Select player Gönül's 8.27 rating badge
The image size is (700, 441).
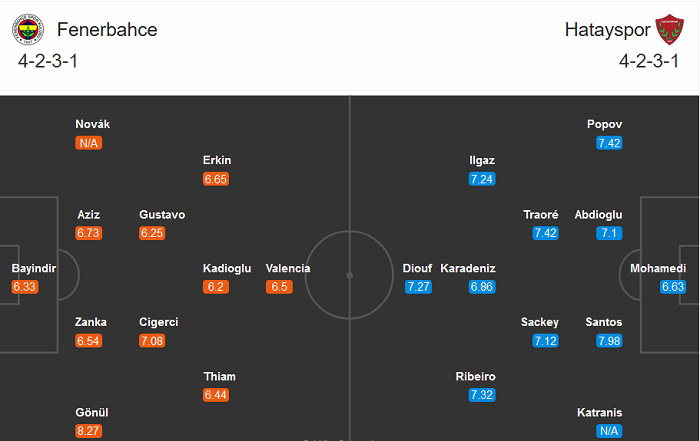click(x=91, y=431)
